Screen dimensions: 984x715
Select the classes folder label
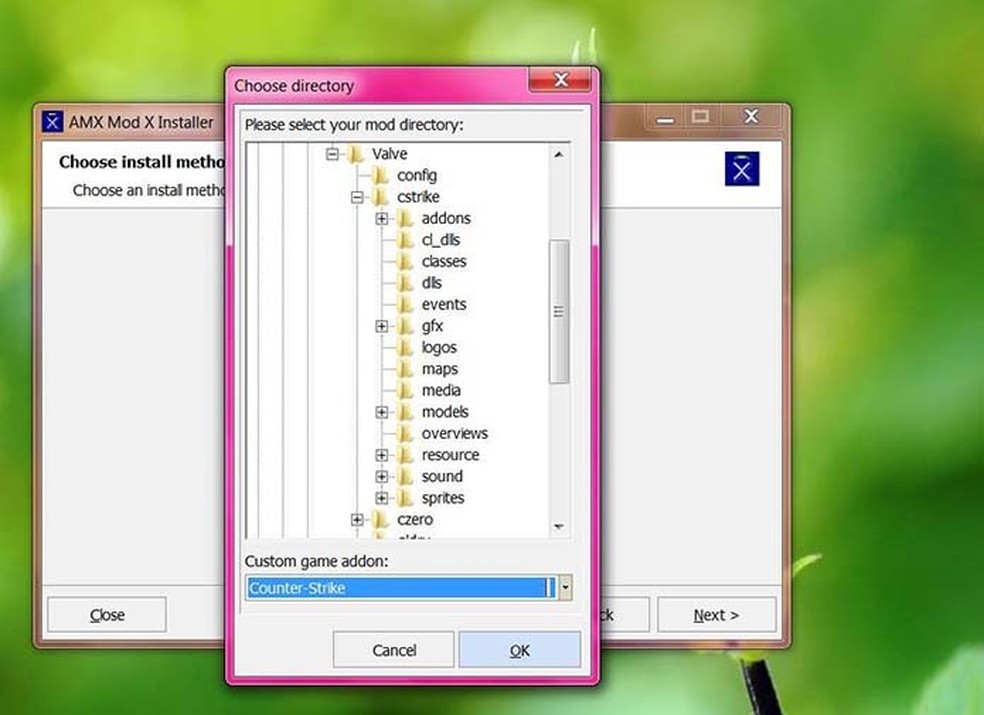tap(444, 261)
